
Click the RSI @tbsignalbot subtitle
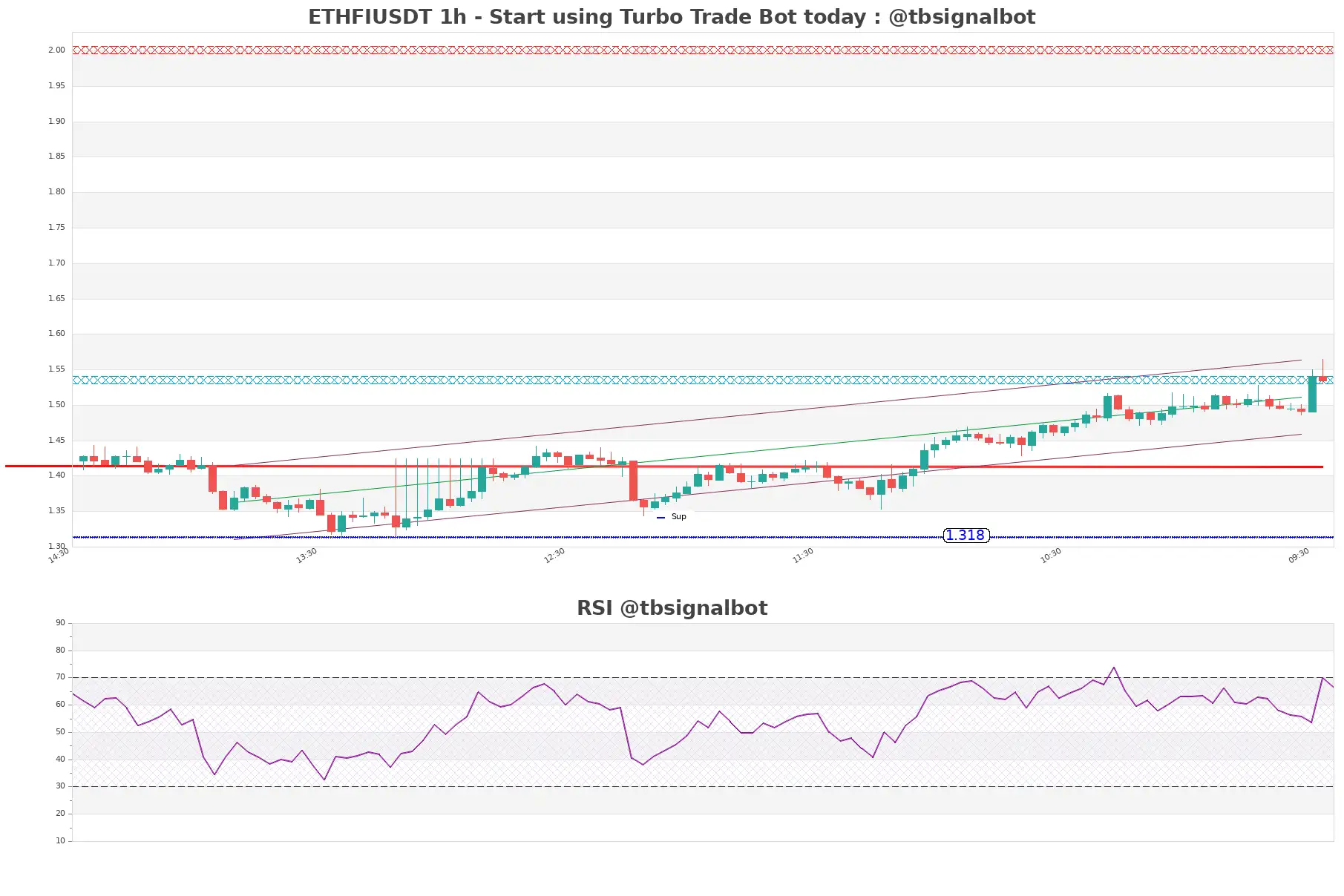click(672, 608)
